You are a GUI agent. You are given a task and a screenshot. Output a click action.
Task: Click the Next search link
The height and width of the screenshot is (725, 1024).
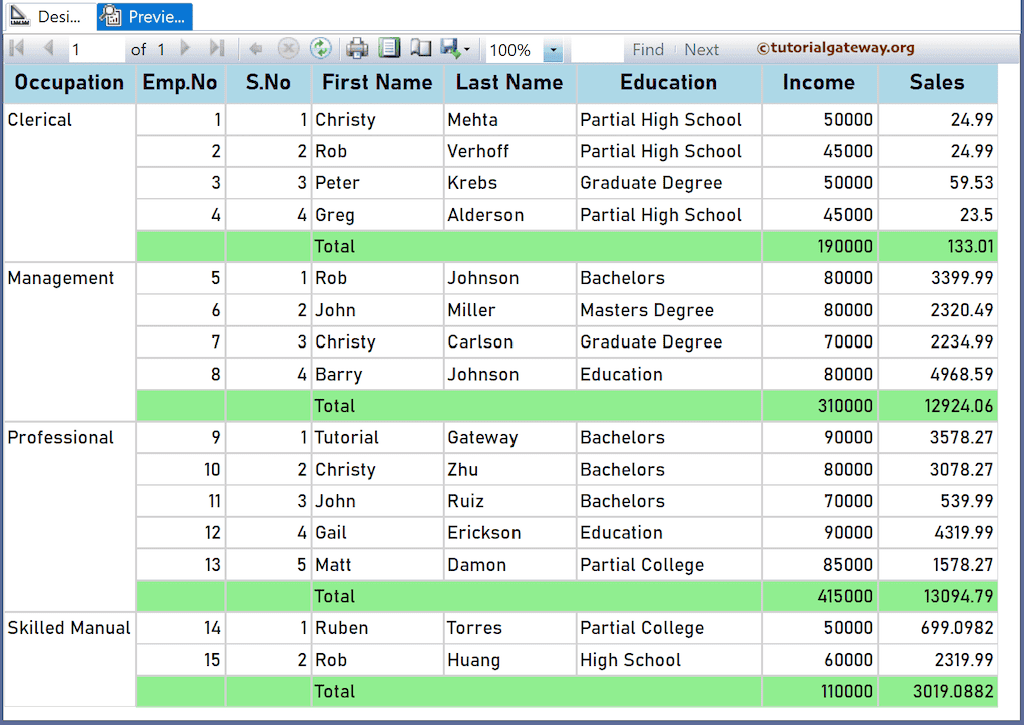point(701,48)
